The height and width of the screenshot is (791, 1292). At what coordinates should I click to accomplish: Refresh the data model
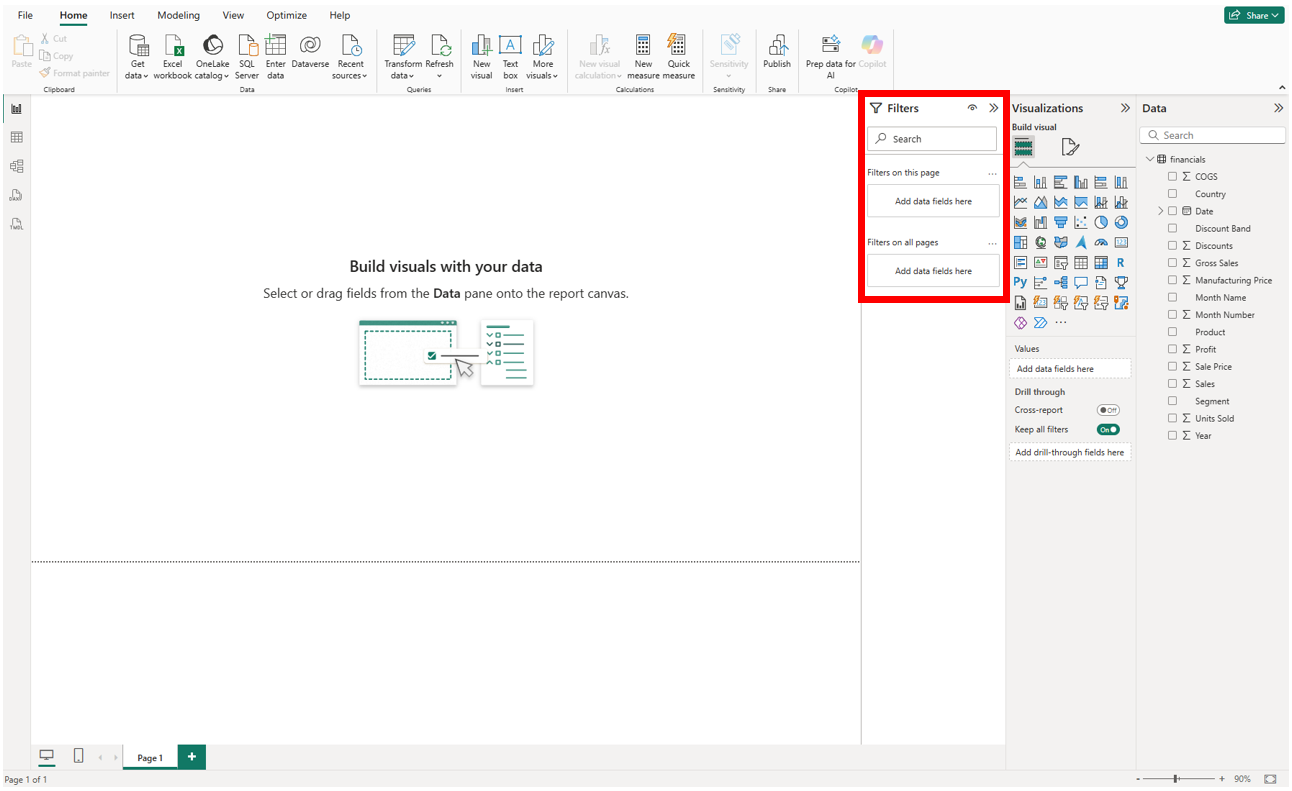click(x=440, y=56)
